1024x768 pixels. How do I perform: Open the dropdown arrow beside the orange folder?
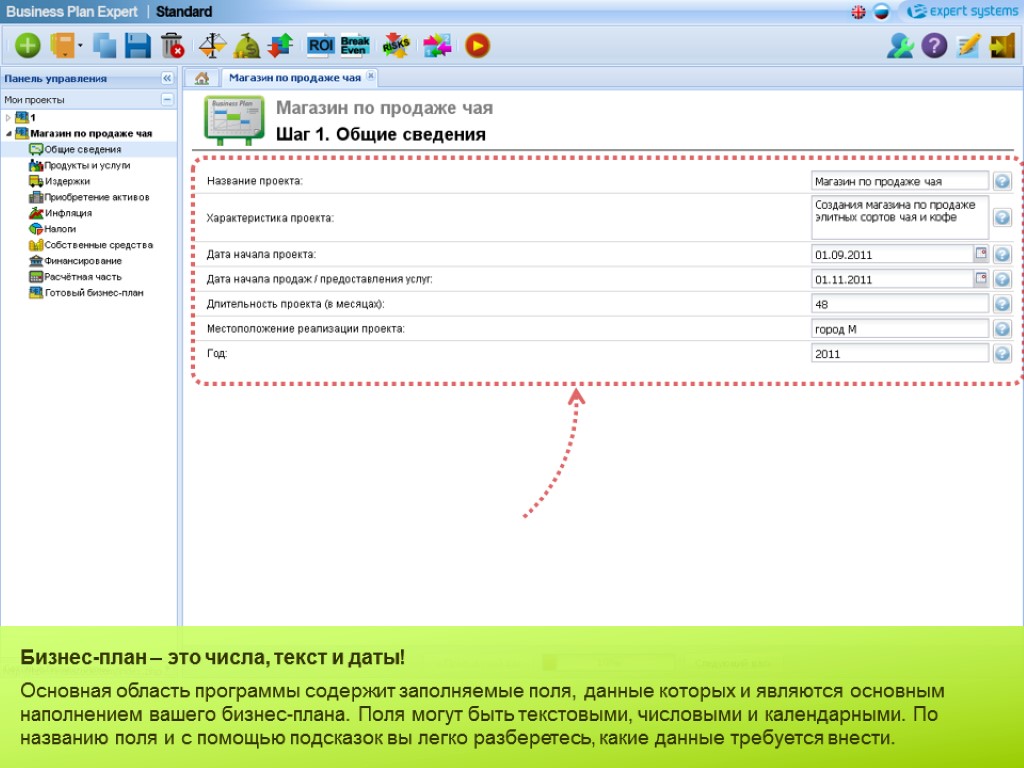click(x=80, y=46)
